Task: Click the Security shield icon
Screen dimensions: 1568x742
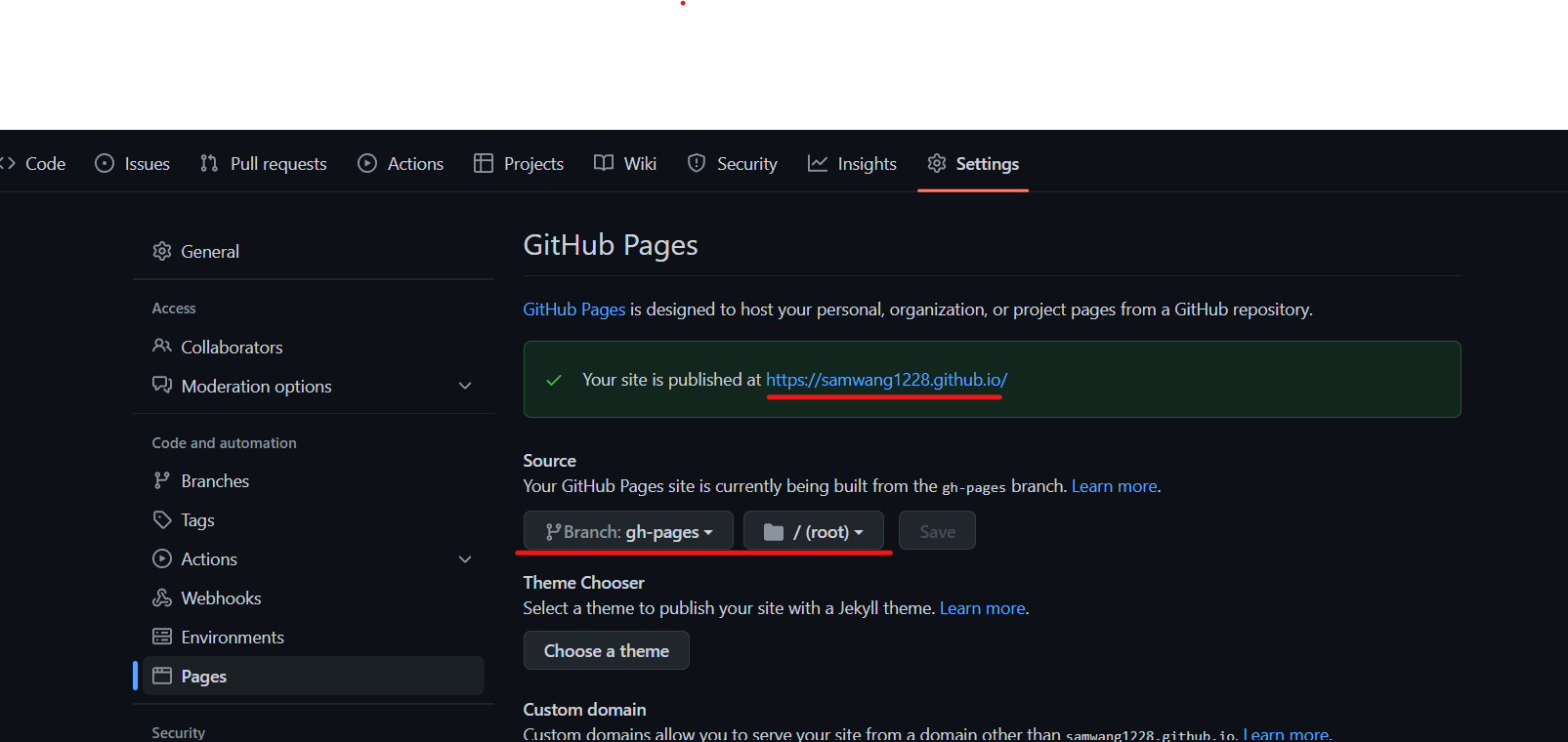Action: (x=697, y=163)
